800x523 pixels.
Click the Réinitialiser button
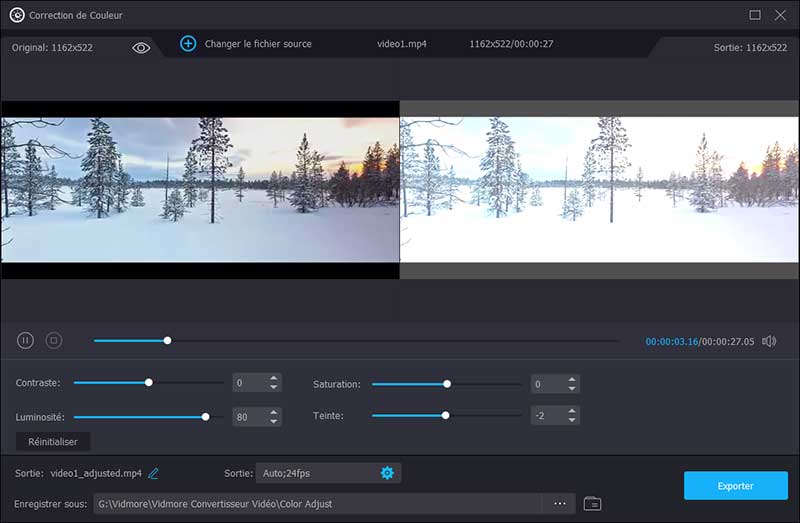coord(53,441)
